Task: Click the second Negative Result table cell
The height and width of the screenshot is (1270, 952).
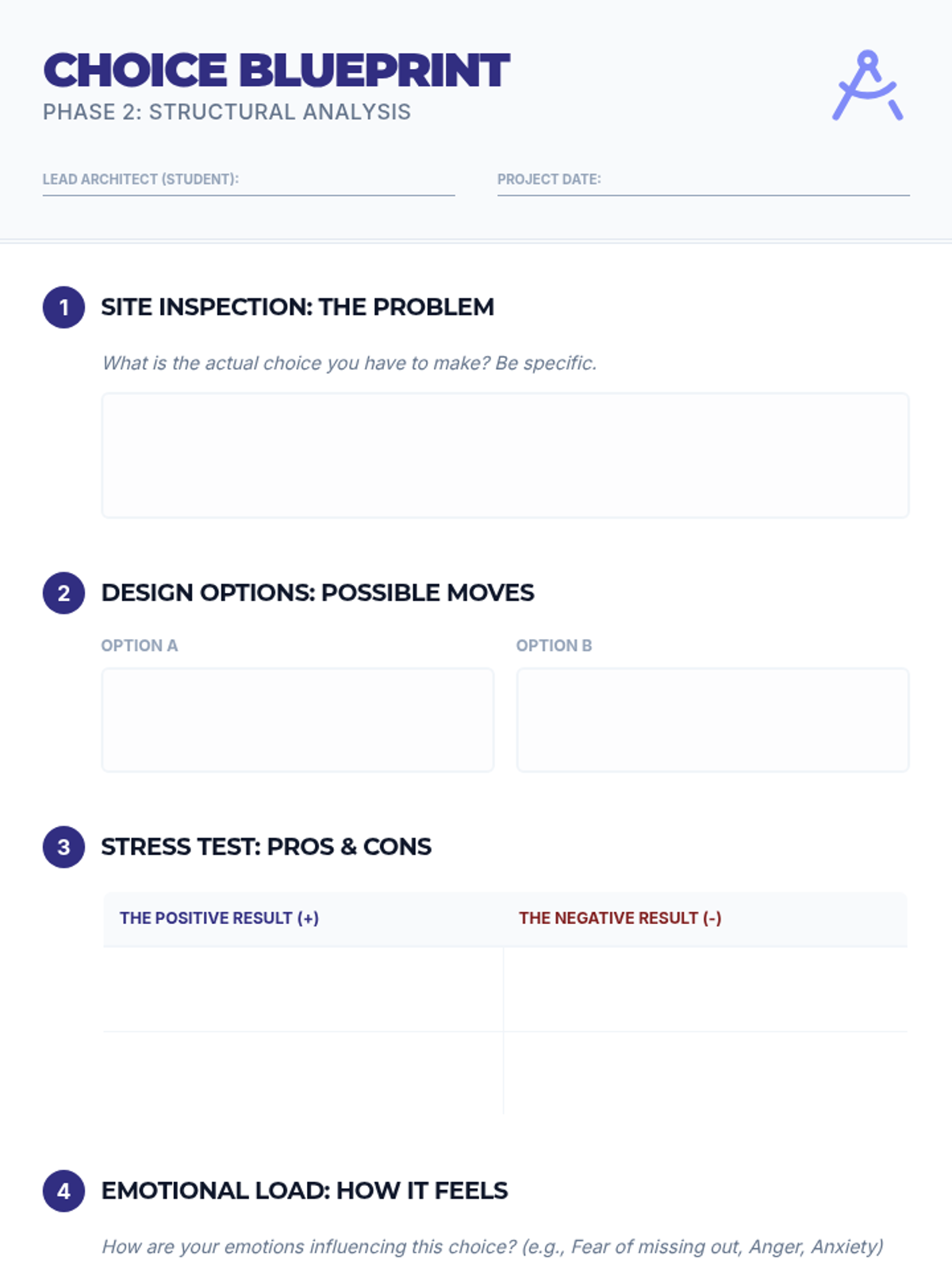Action: (705, 1073)
